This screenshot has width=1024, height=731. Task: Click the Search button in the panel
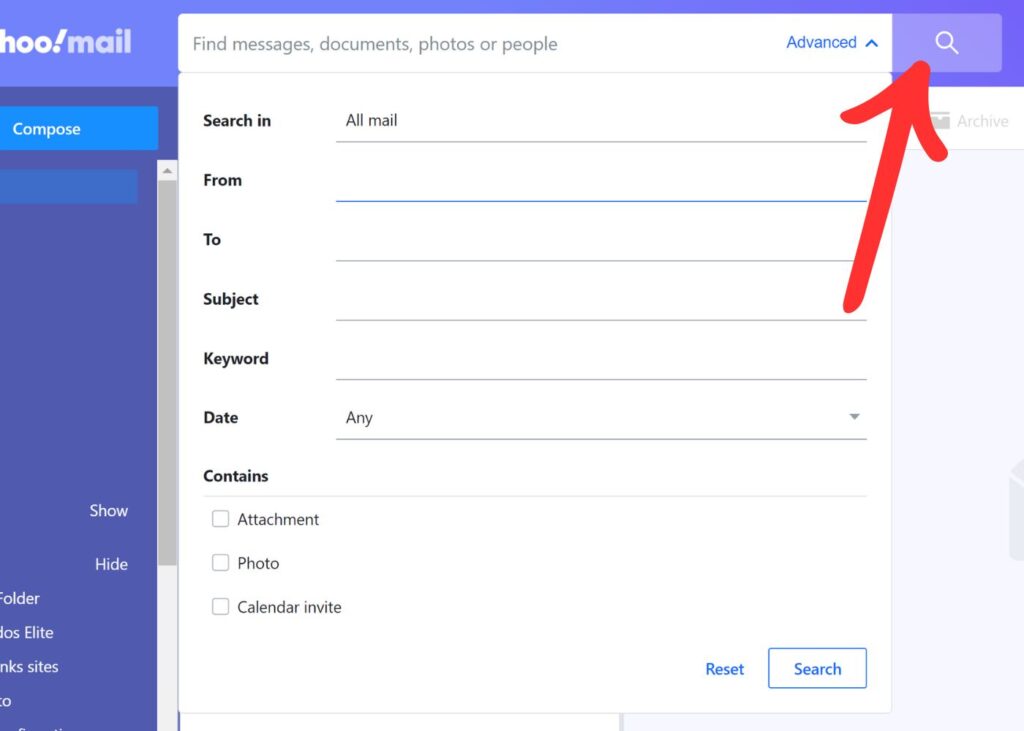coord(818,668)
